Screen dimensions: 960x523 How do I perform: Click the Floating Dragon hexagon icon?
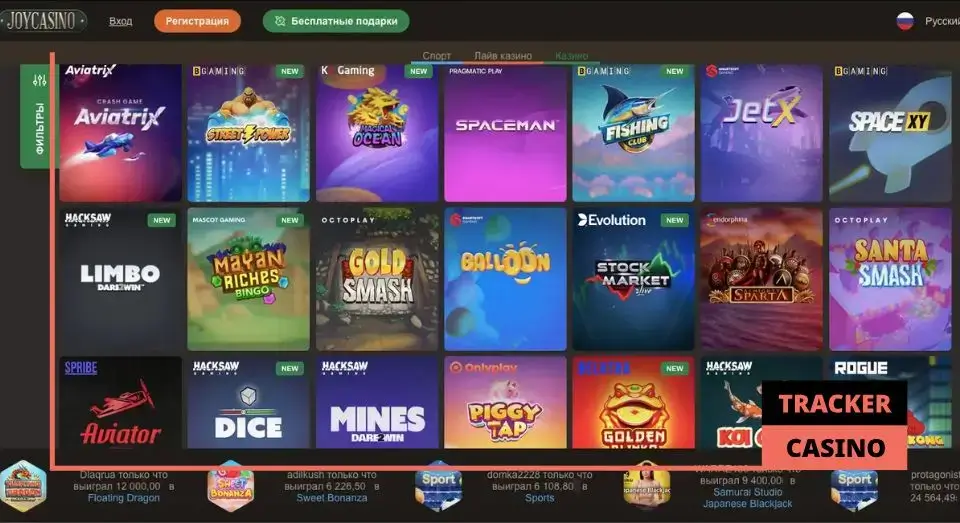coord(23,486)
